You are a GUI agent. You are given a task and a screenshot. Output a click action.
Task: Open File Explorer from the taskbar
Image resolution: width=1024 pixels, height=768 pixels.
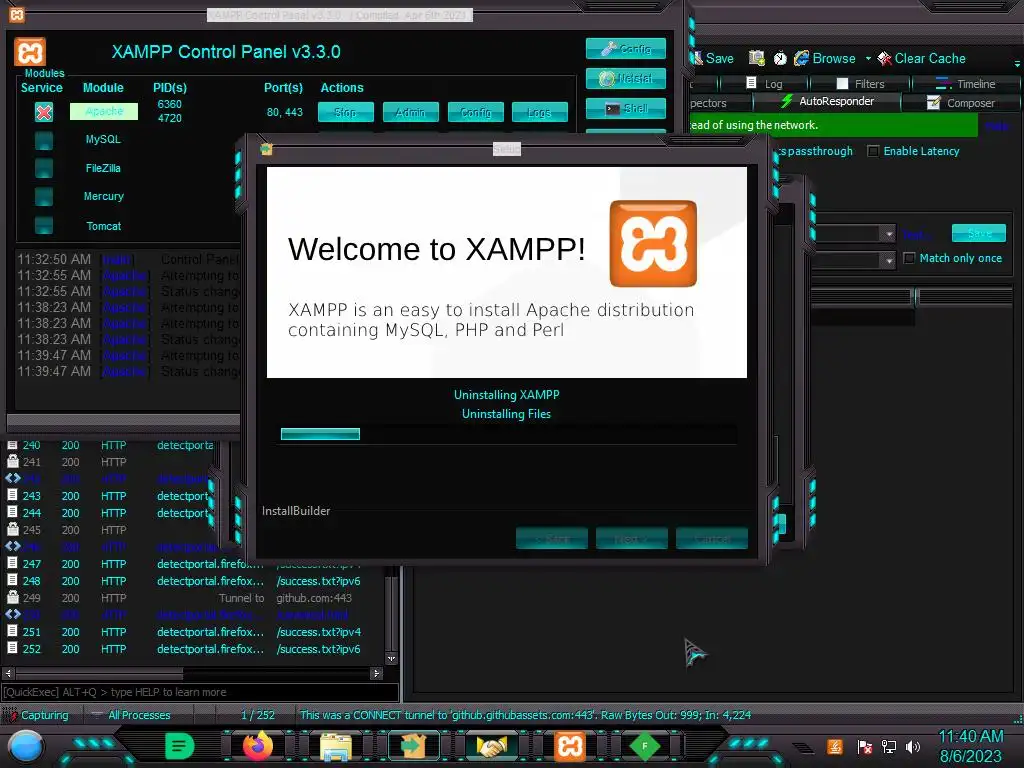pyautogui.click(x=336, y=746)
